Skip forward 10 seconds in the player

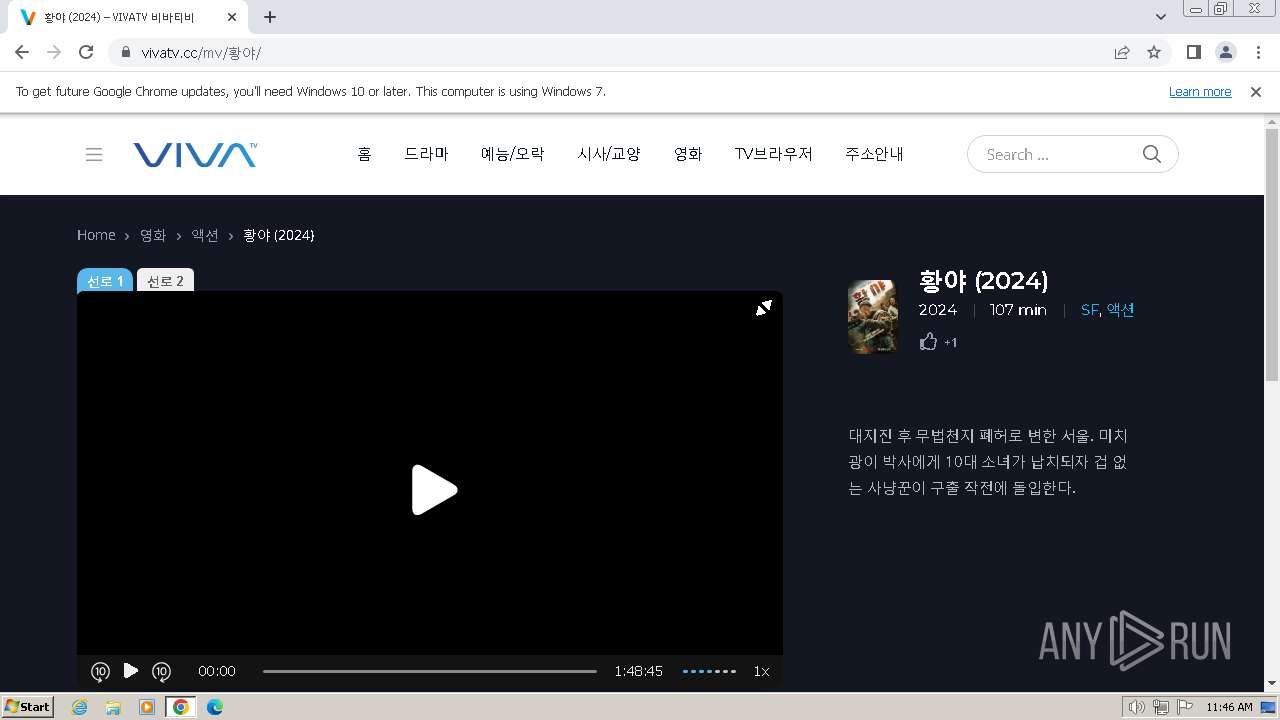(161, 671)
